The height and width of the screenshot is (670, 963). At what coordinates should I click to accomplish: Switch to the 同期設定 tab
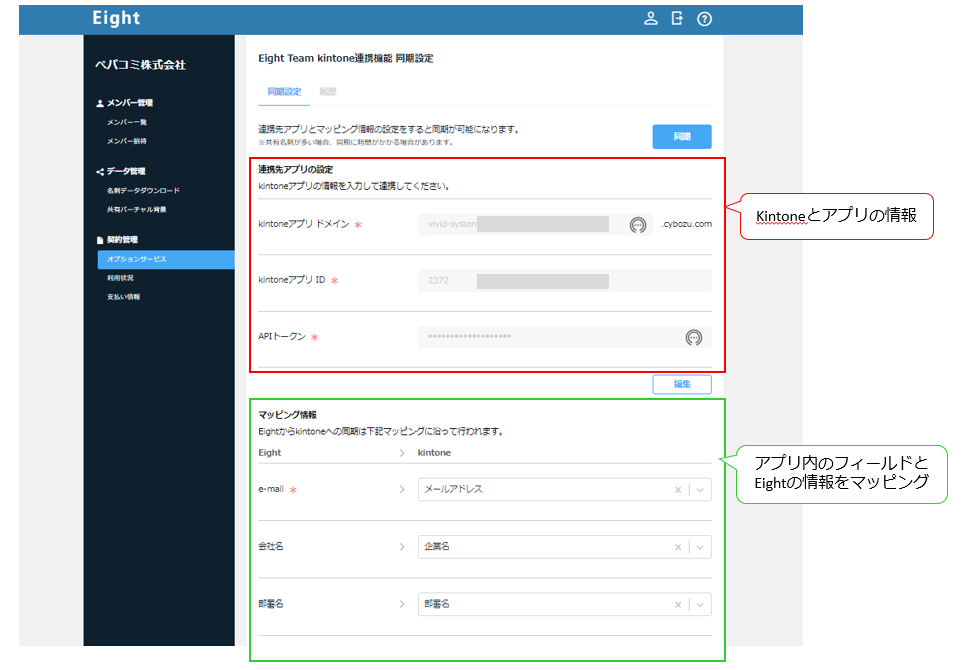pos(284,92)
